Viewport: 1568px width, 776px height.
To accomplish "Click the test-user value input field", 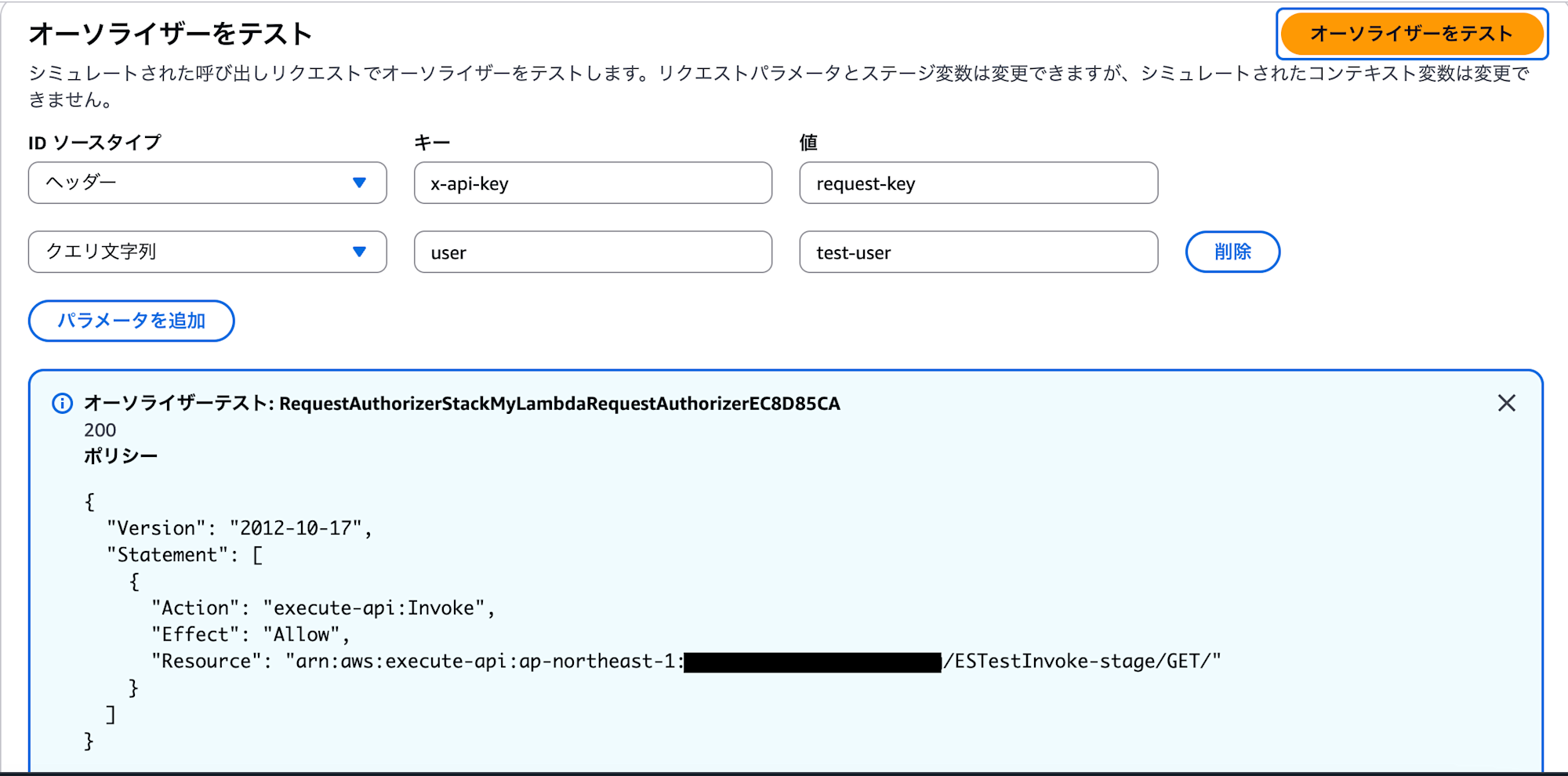I will point(978,252).
